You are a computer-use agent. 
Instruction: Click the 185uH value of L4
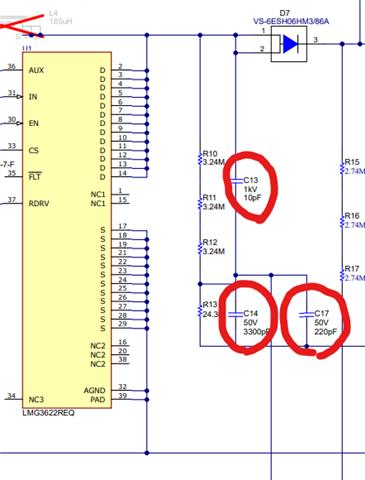pyautogui.click(x=61, y=21)
